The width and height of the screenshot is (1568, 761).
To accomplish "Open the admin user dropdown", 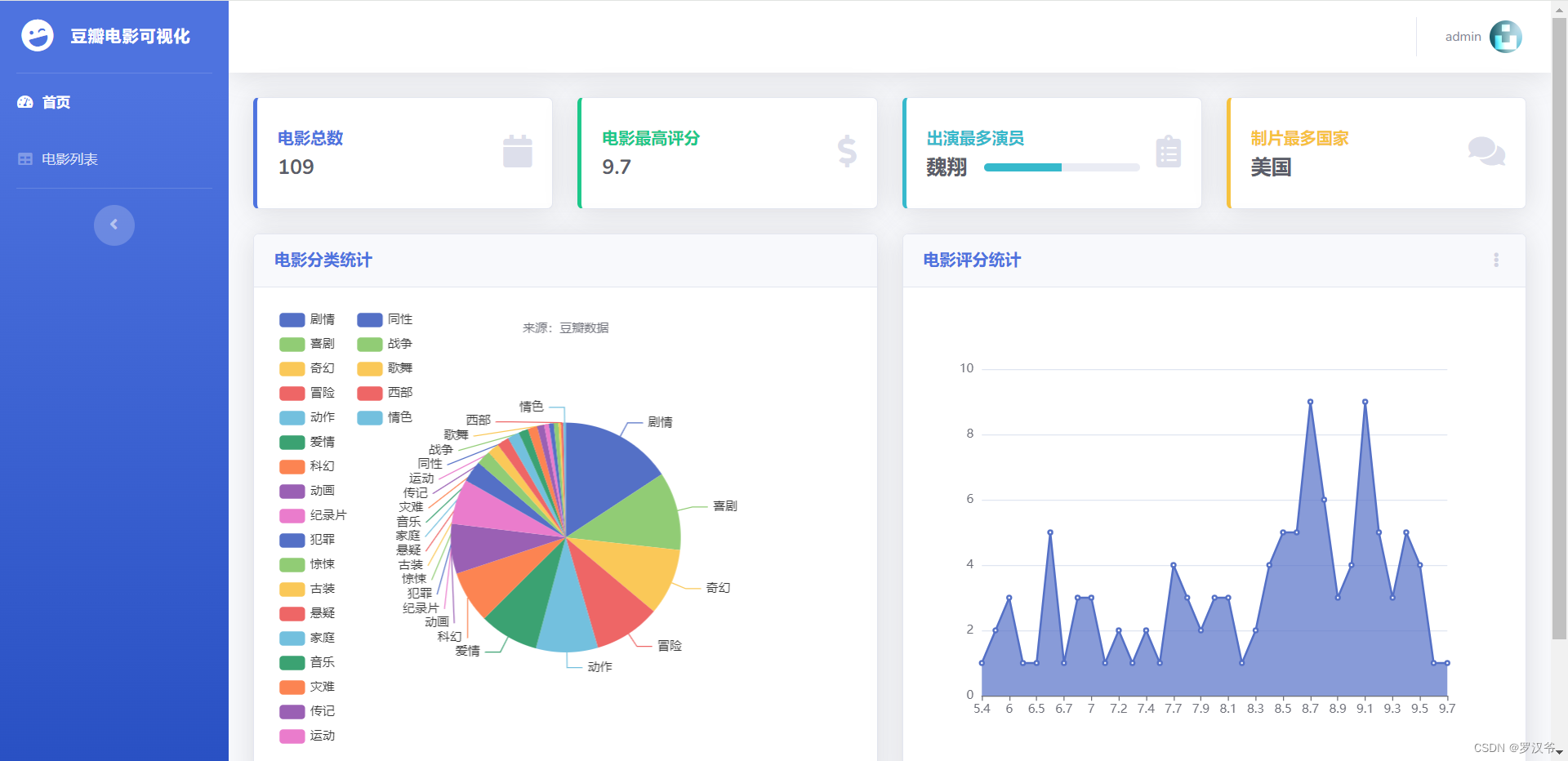I will [x=1463, y=37].
